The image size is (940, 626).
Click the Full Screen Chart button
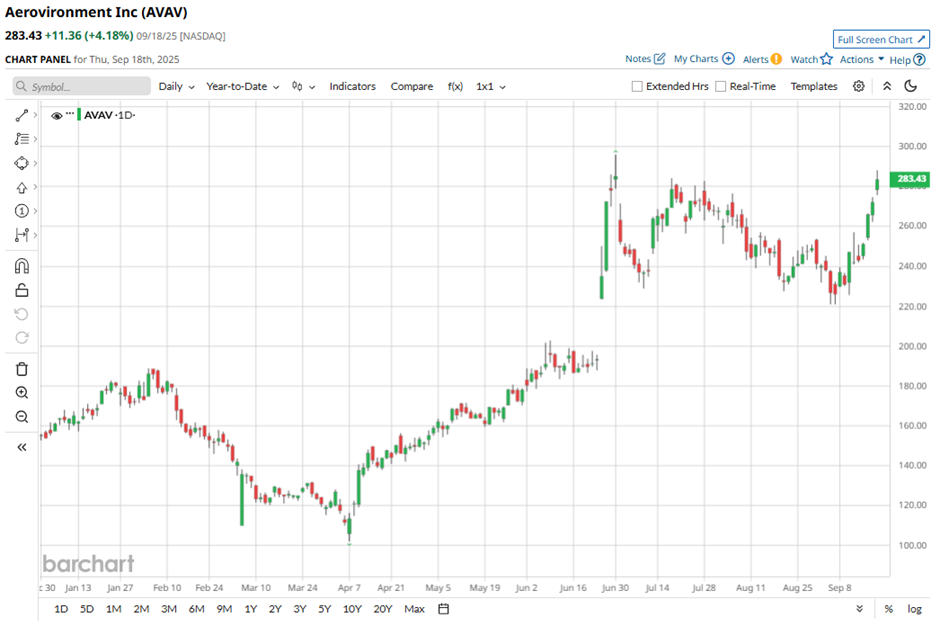click(x=881, y=40)
